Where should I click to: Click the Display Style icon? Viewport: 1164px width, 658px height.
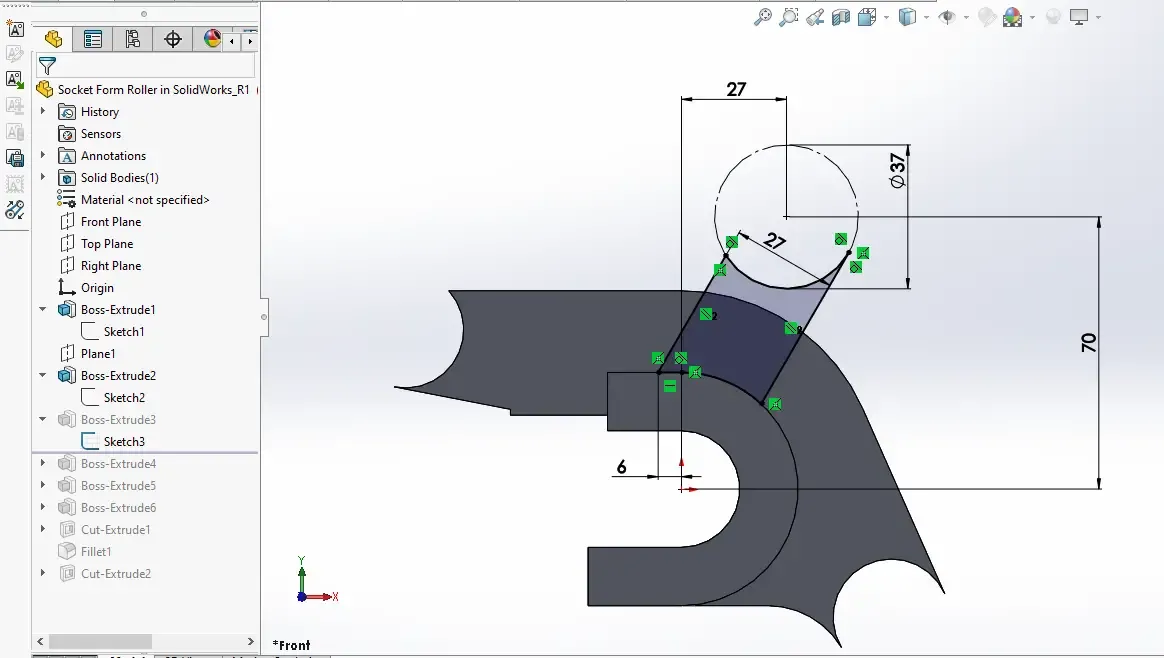coord(906,16)
